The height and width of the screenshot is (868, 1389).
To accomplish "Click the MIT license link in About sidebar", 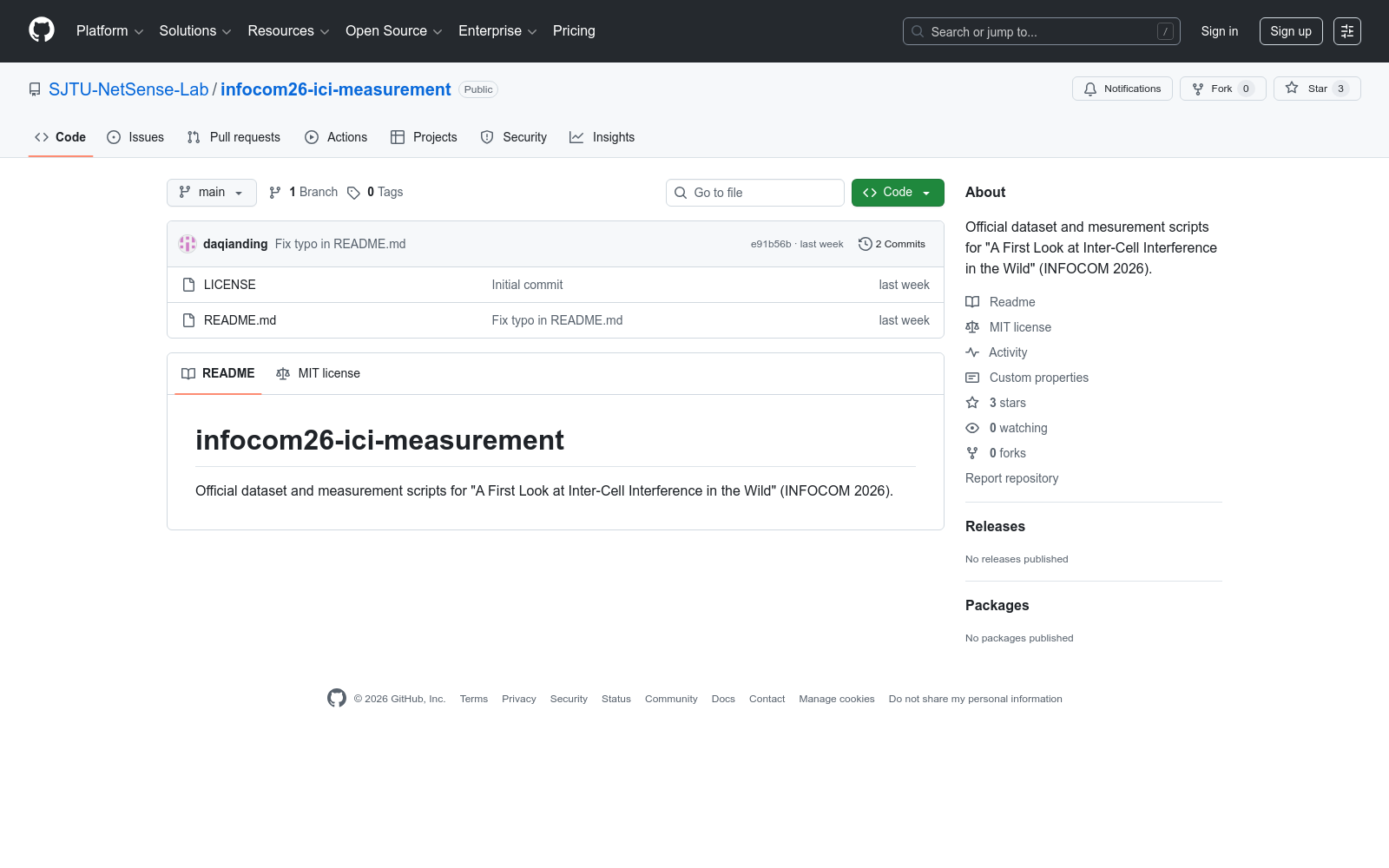I will click(x=1008, y=327).
